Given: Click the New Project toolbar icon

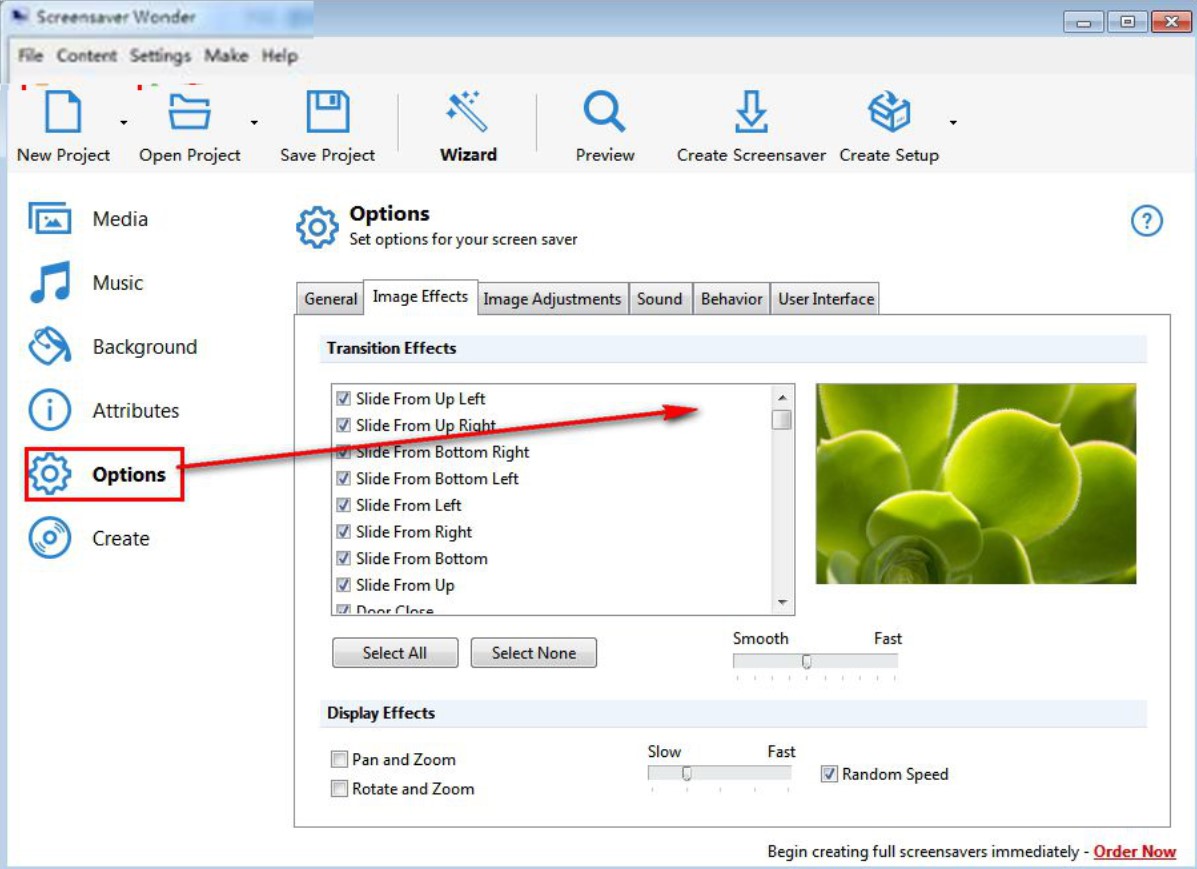Looking at the screenshot, I should click(x=63, y=113).
